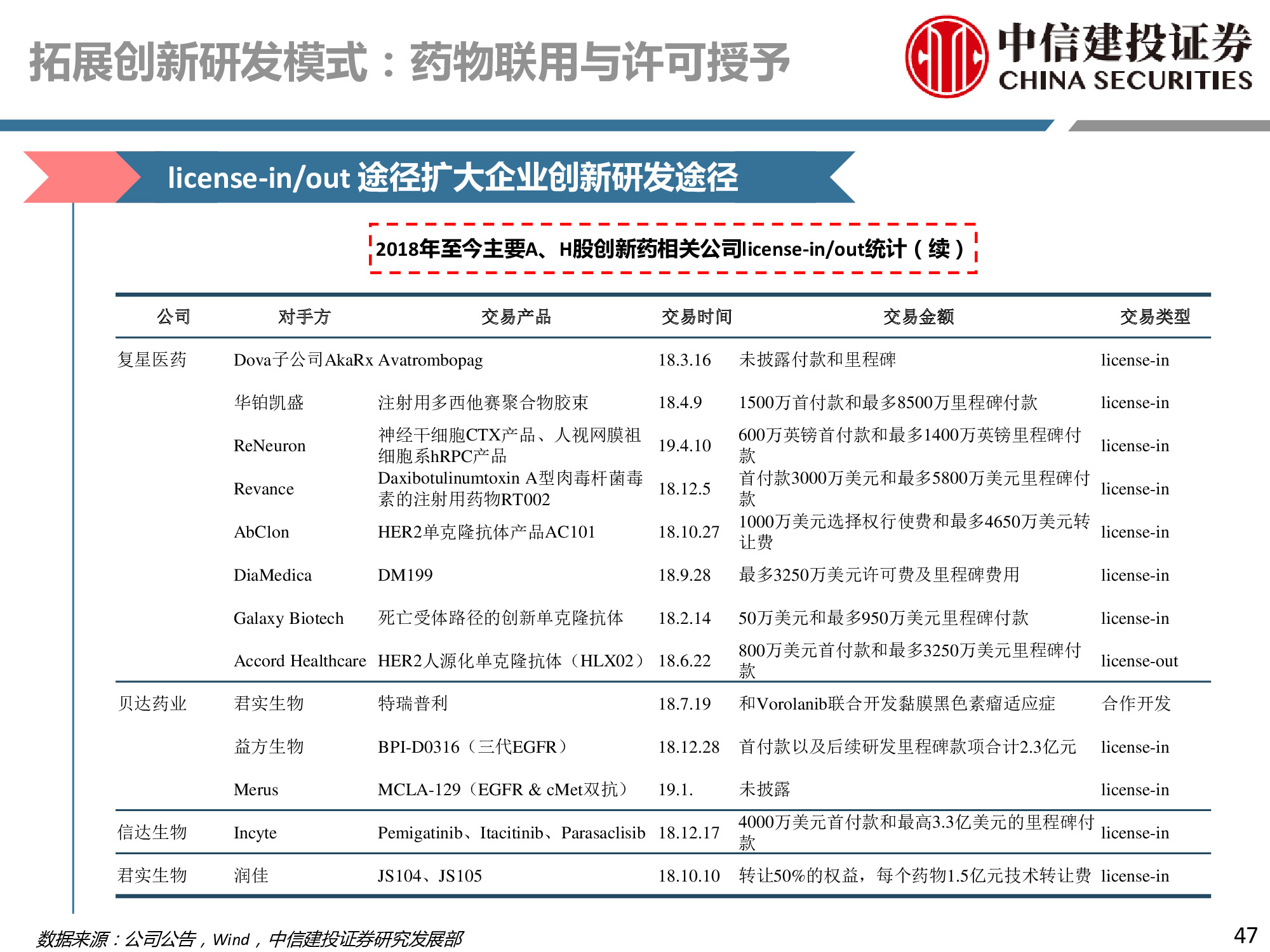Select amount 未披露付款和里程碑

point(818,360)
